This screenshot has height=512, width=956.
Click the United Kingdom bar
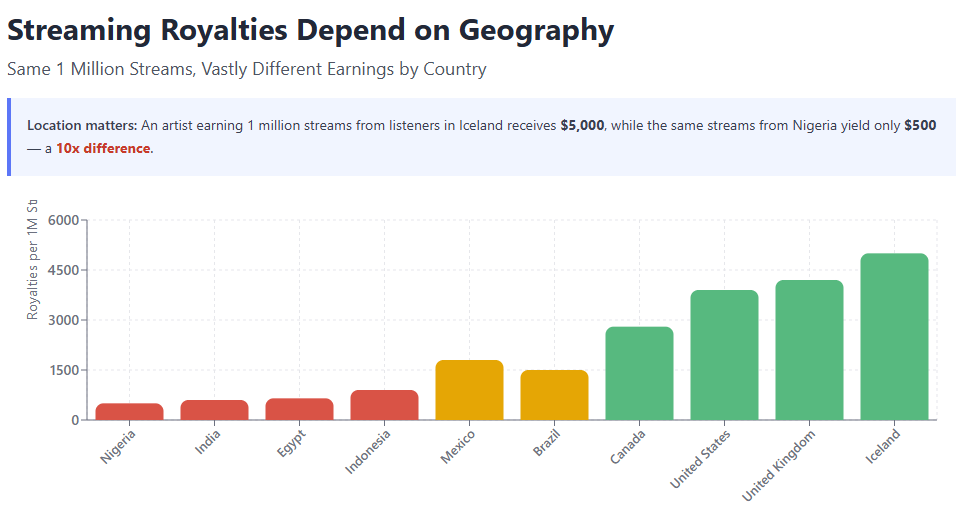809,350
